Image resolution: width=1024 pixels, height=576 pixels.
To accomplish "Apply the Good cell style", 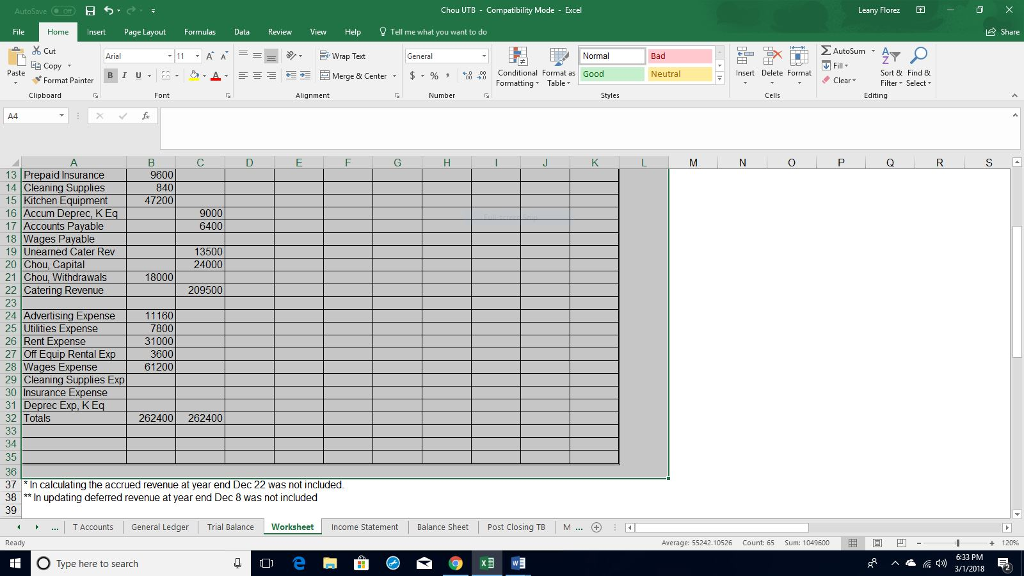I will coord(612,74).
